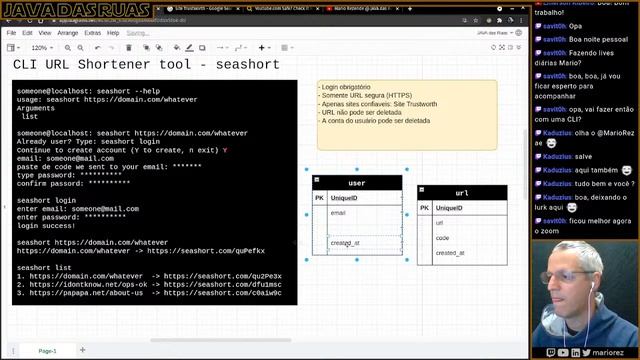The image size is (640, 360).
Task: Click the vertical canvas scrollbar
Action: (525, 163)
